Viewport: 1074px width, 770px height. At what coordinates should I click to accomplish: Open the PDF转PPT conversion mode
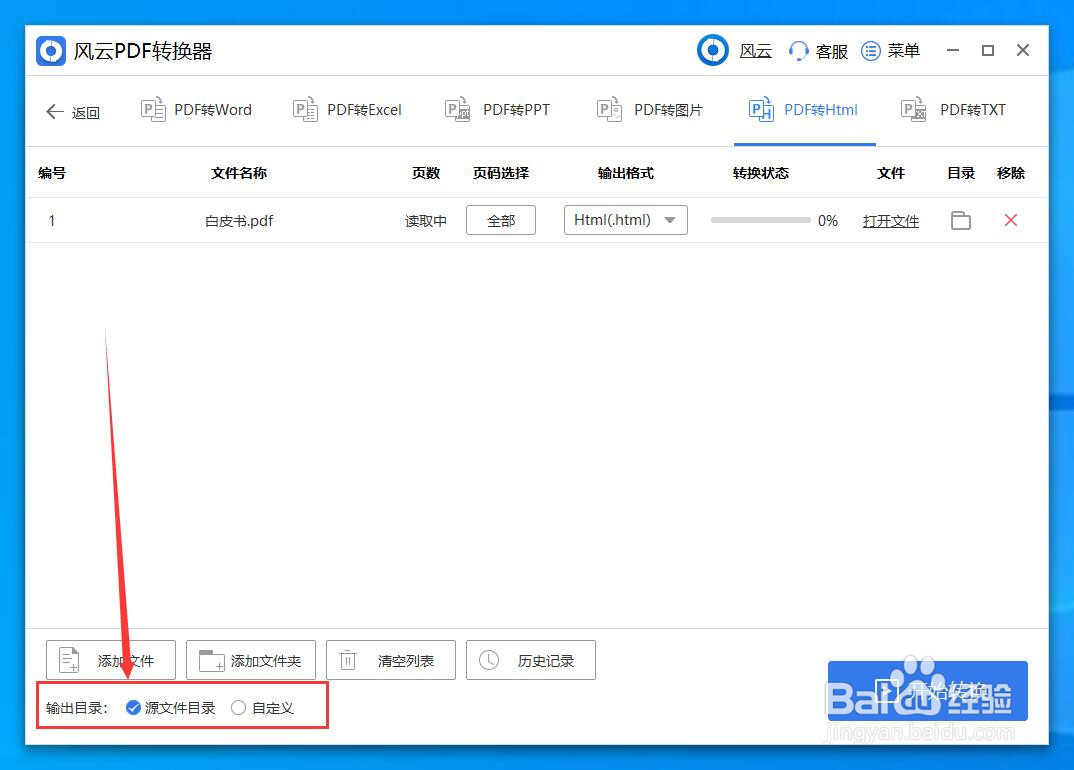(498, 110)
